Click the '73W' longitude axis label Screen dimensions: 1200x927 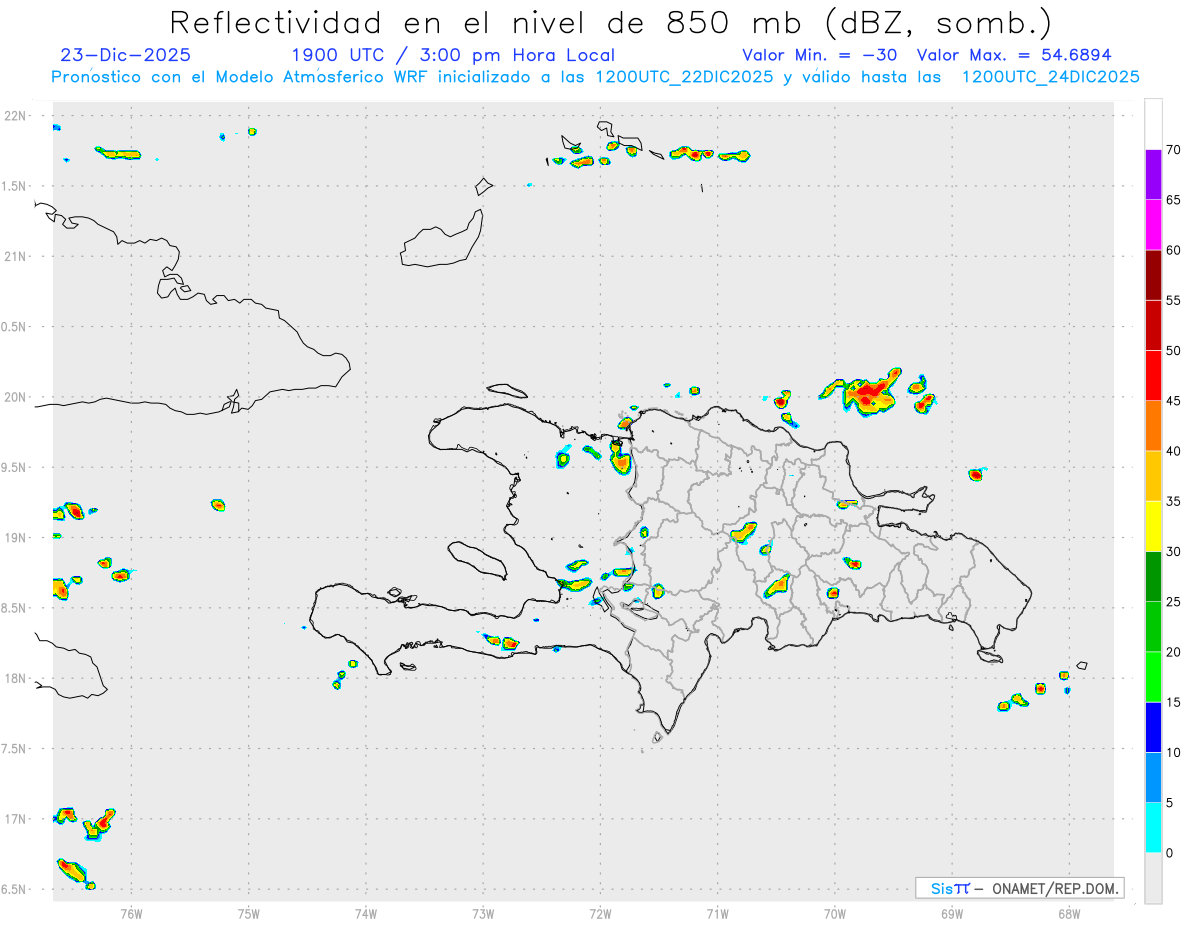tap(483, 913)
